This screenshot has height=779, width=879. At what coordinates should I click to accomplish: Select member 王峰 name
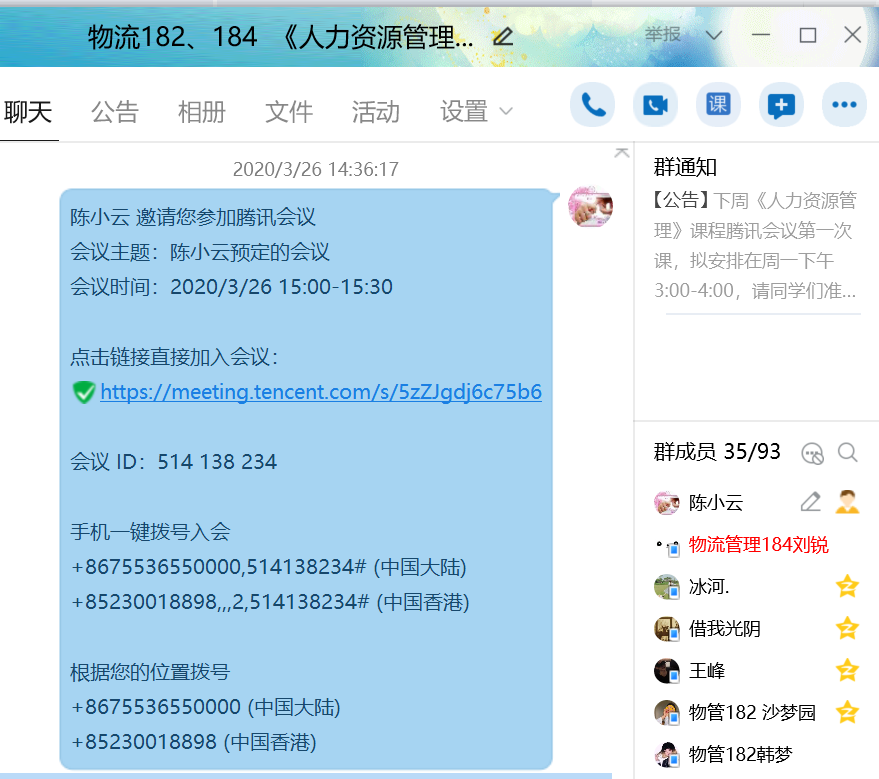tap(707, 670)
